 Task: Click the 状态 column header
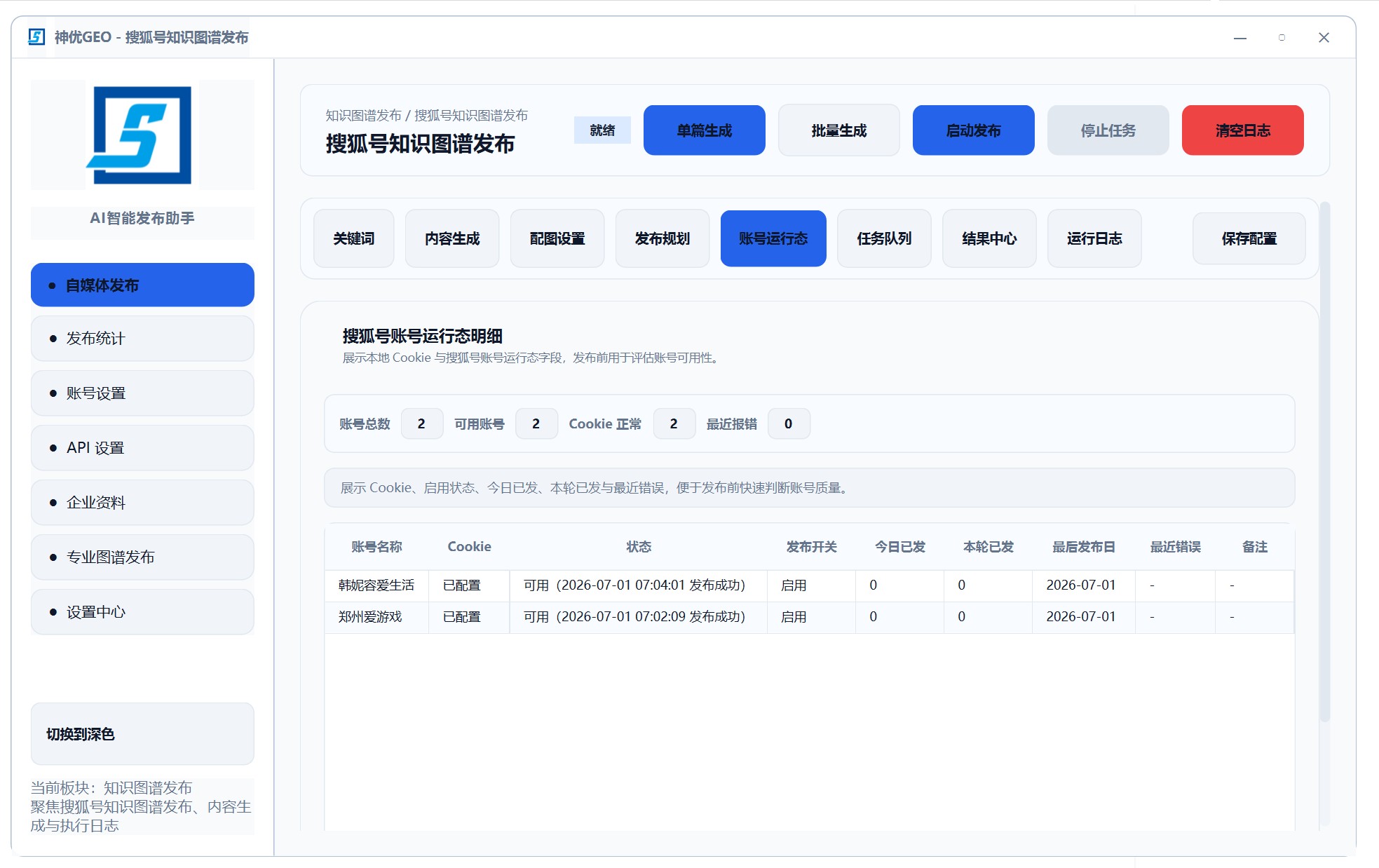(639, 547)
